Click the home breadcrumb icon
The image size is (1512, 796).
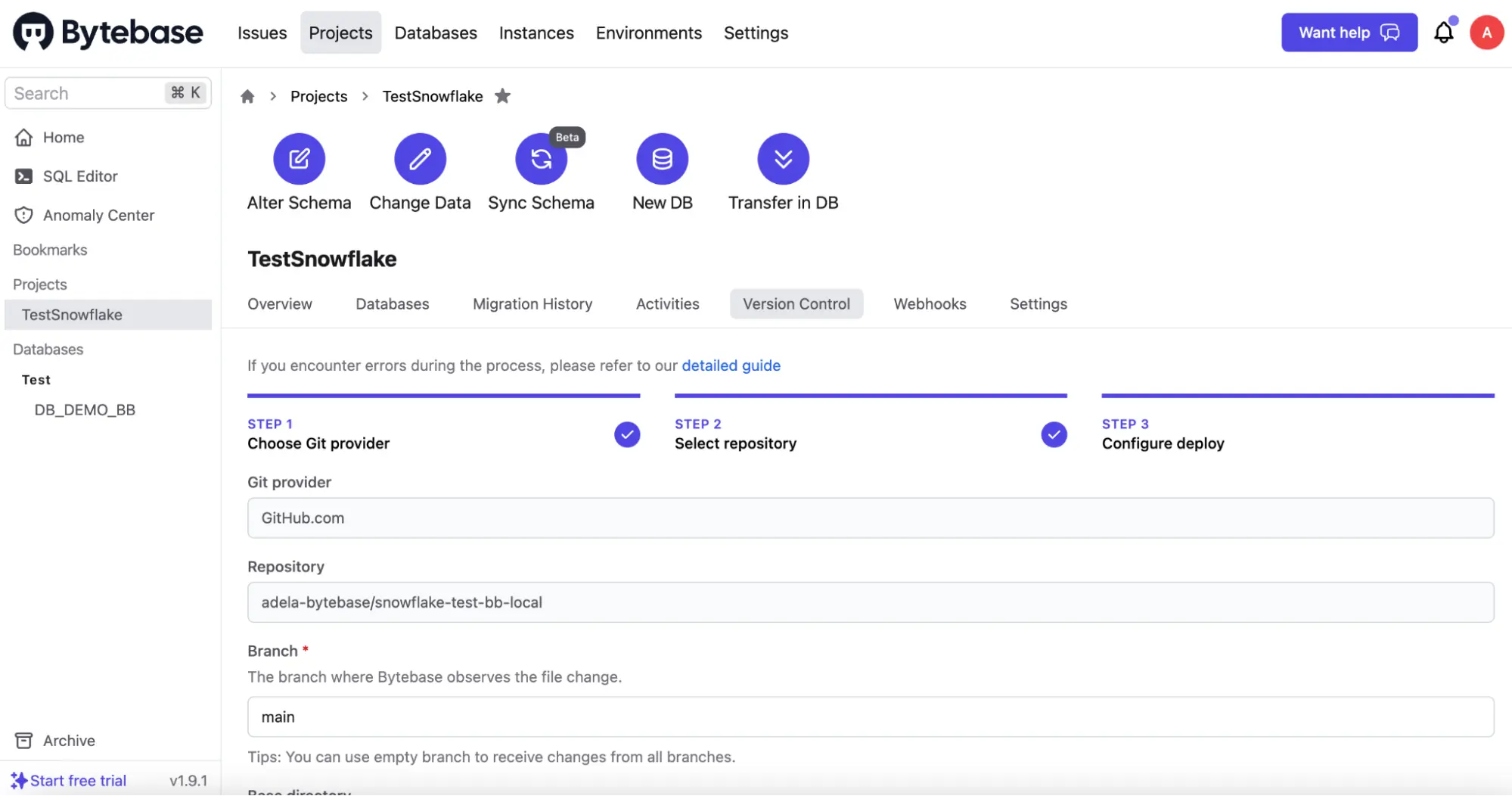(x=247, y=96)
